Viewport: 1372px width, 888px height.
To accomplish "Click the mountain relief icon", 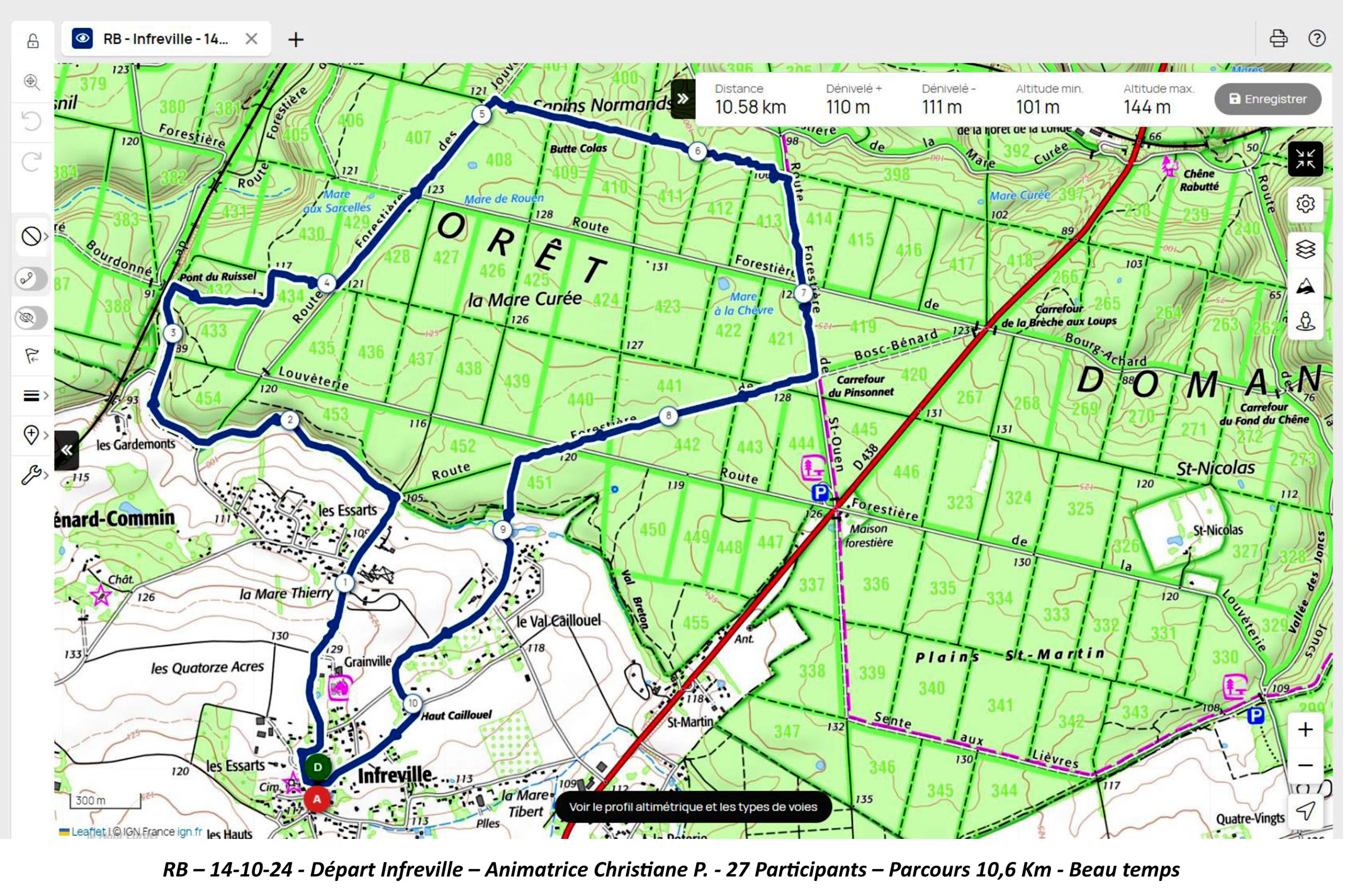I will pyautogui.click(x=1305, y=286).
